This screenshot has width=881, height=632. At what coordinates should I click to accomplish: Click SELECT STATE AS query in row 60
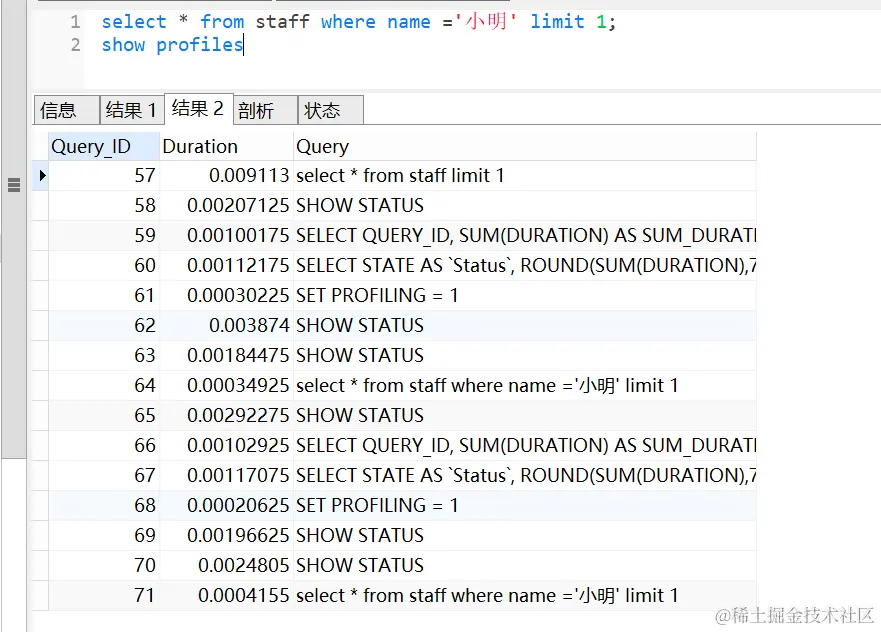pyautogui.click(x=526, y=265)
